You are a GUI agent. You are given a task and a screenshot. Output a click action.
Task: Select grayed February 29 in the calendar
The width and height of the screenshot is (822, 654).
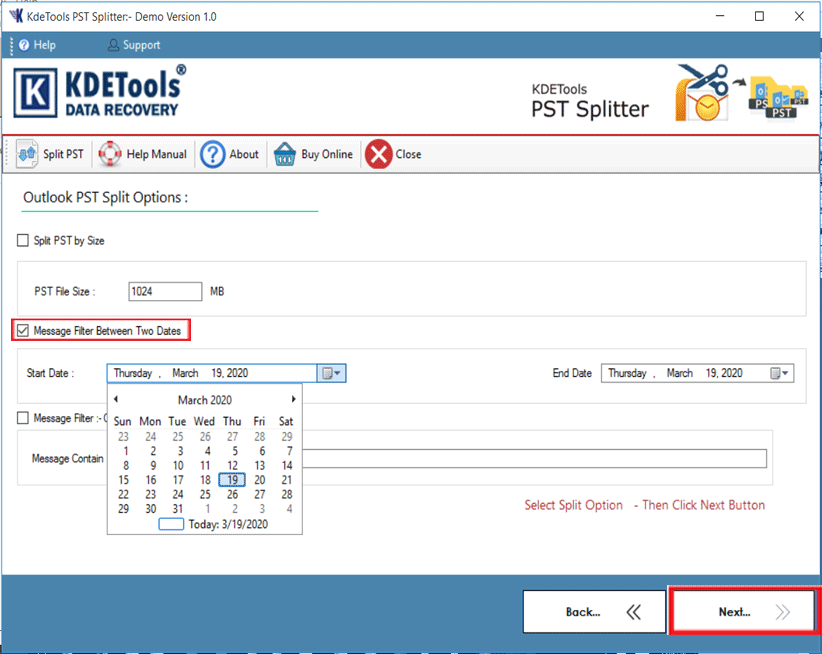[x=287, y=437]
